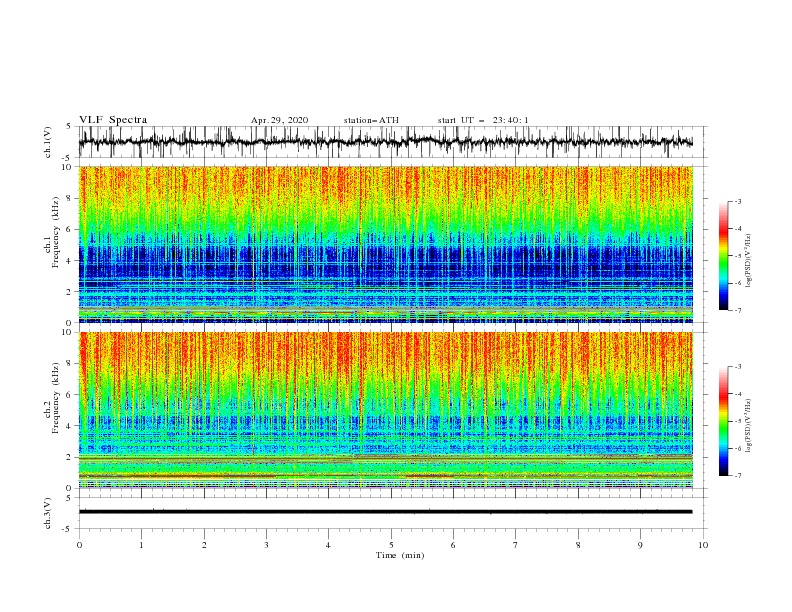Click the "10" kHz tick of ch.2 spectrogram
This screenshot has width=792, height=612.
pos(68,332)
